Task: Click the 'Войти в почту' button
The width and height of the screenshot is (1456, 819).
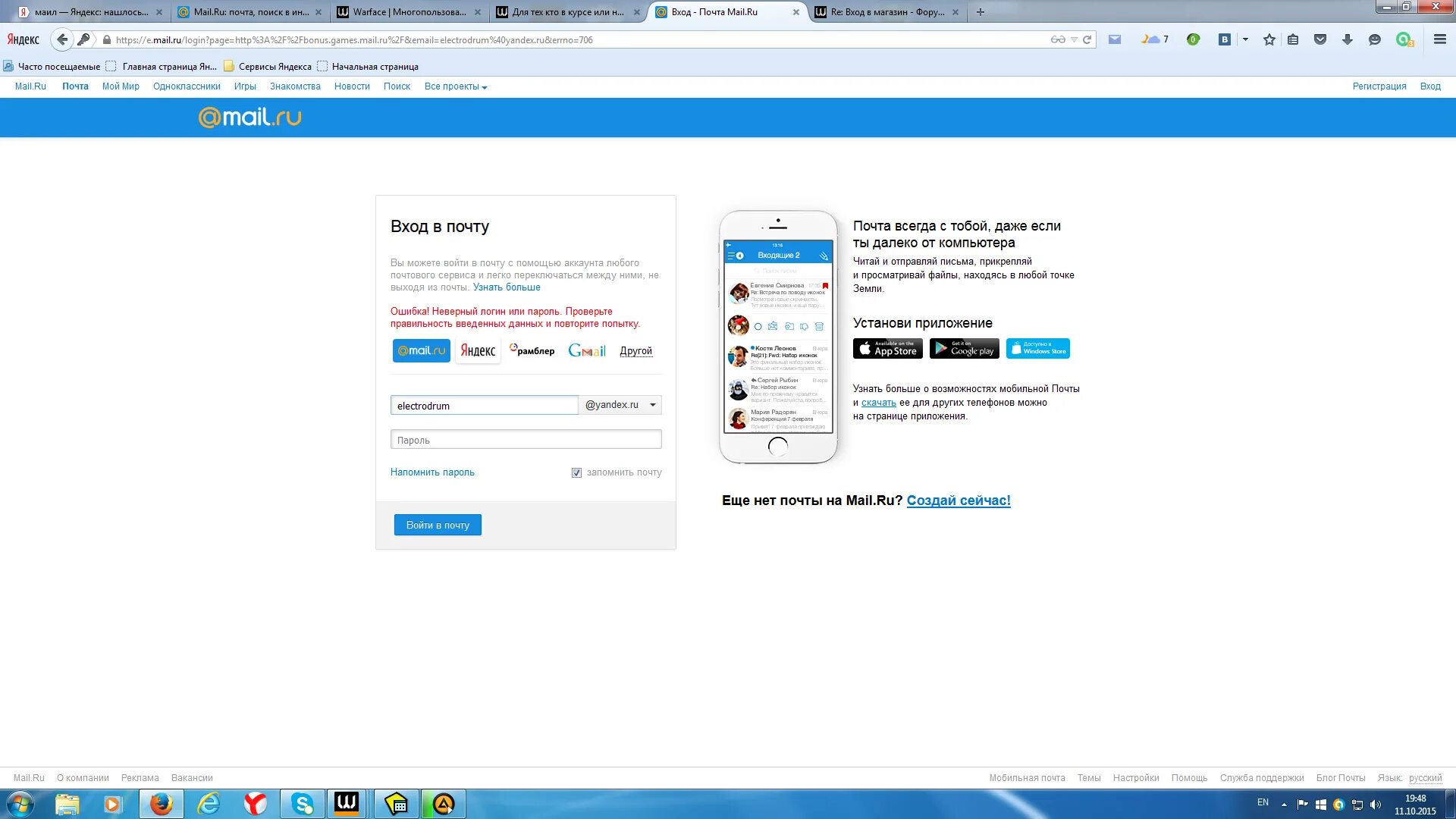Action: pyautogui.click(x=438, y=525)
